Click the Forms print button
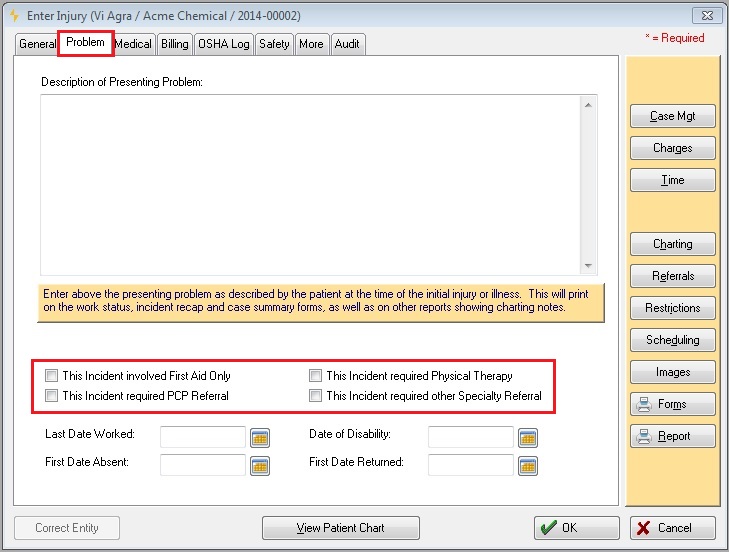 pos(672,404)
